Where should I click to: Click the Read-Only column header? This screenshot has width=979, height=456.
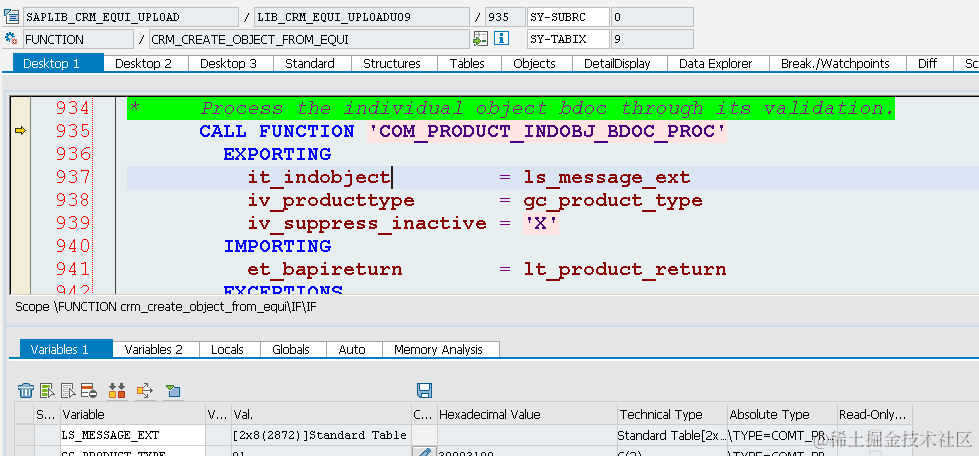[x=875, y=414]
